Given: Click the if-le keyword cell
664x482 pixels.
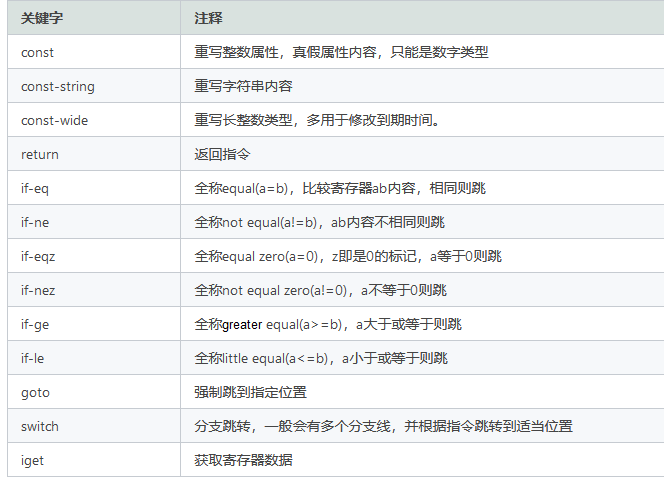Looking at the screenshot, I should pos(35,358).
